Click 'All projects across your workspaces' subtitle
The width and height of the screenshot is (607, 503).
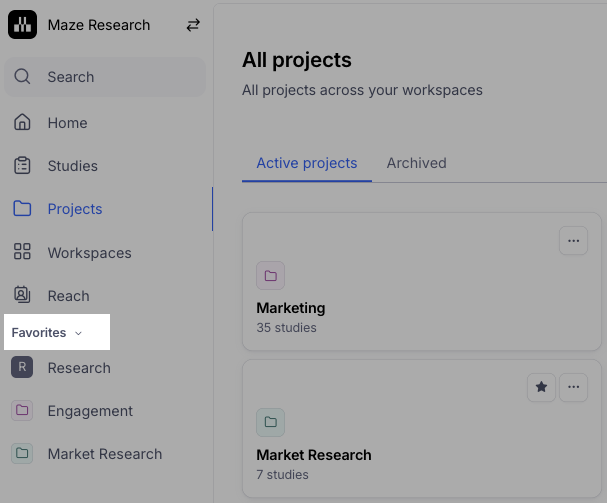pyautogui.click(x=362, y=90)
